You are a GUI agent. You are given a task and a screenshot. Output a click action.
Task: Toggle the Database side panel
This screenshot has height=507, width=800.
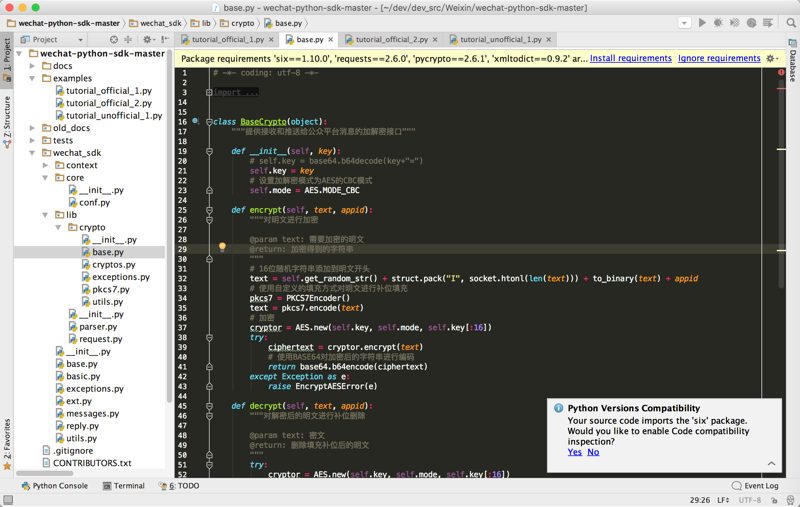793,62
